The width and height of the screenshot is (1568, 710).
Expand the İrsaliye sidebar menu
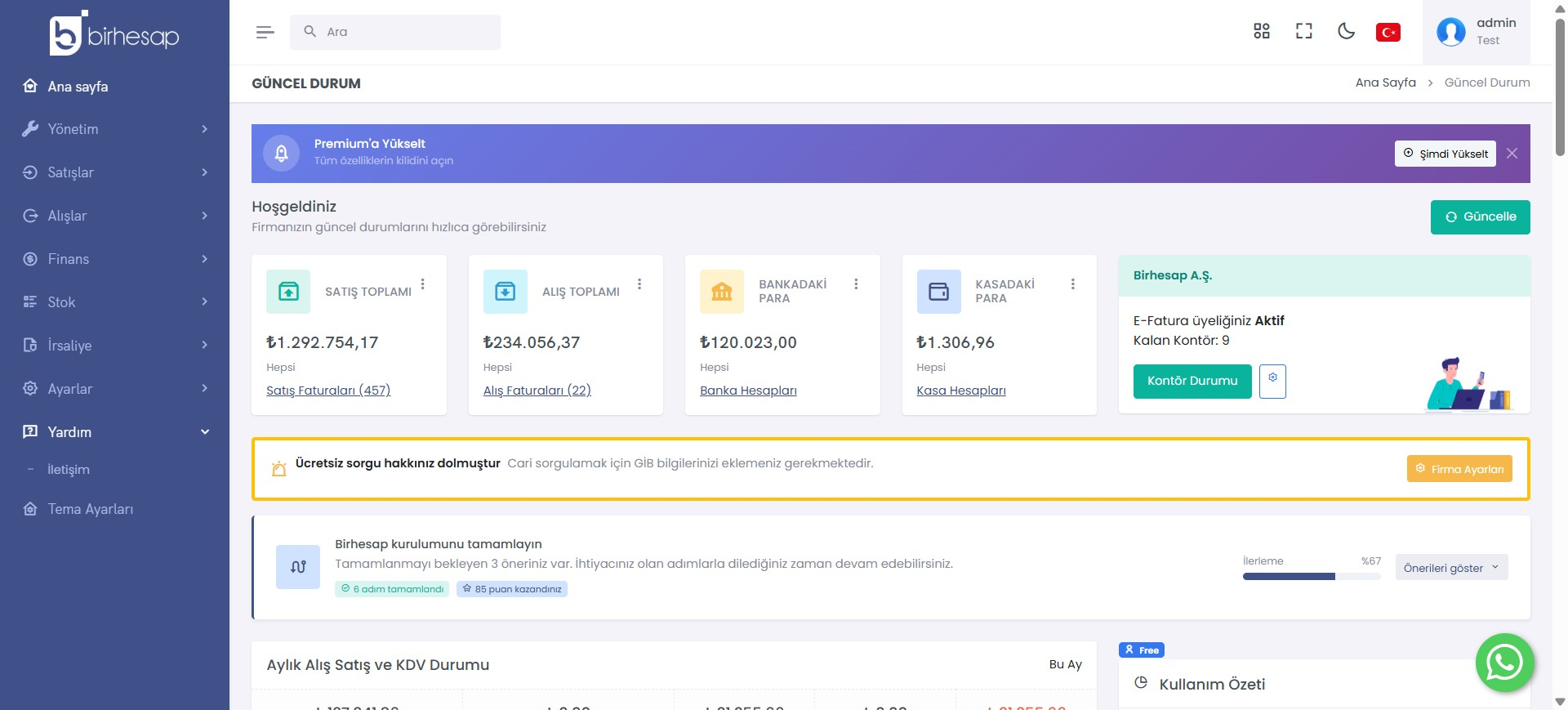click(114, 346)
